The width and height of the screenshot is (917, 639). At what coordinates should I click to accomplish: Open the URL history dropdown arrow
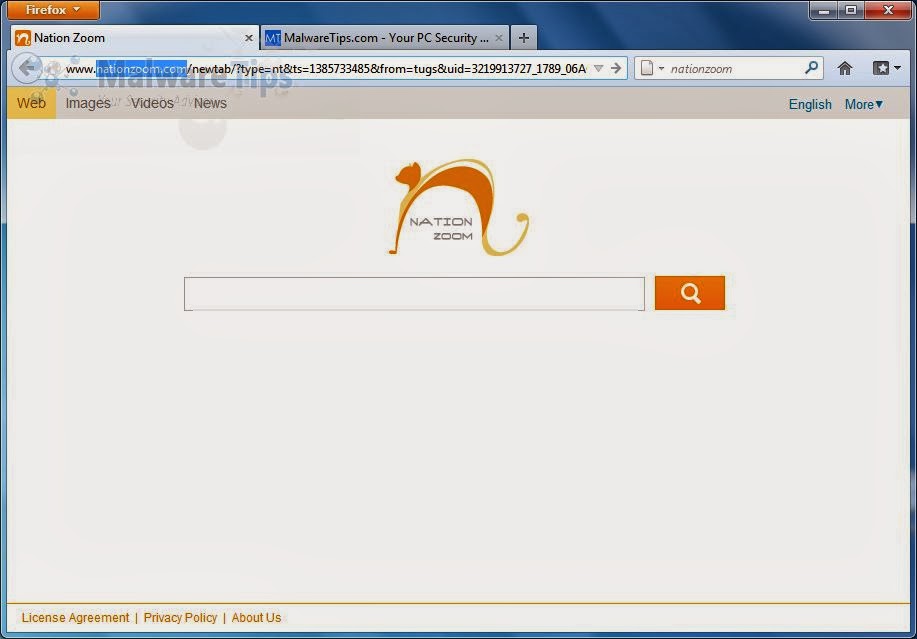pos(598,69)
